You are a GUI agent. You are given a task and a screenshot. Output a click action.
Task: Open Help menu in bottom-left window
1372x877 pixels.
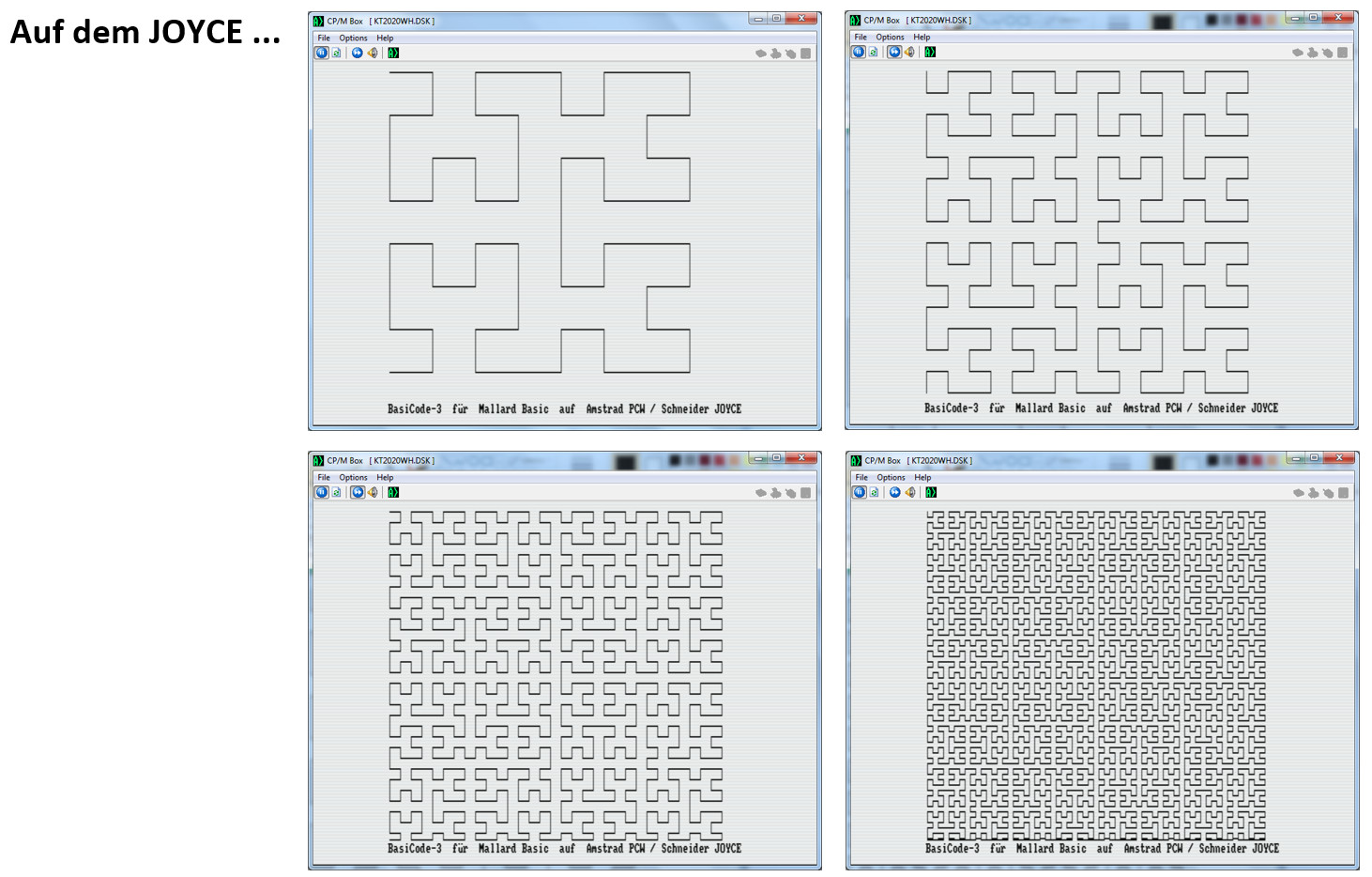(x=385, y=478)
